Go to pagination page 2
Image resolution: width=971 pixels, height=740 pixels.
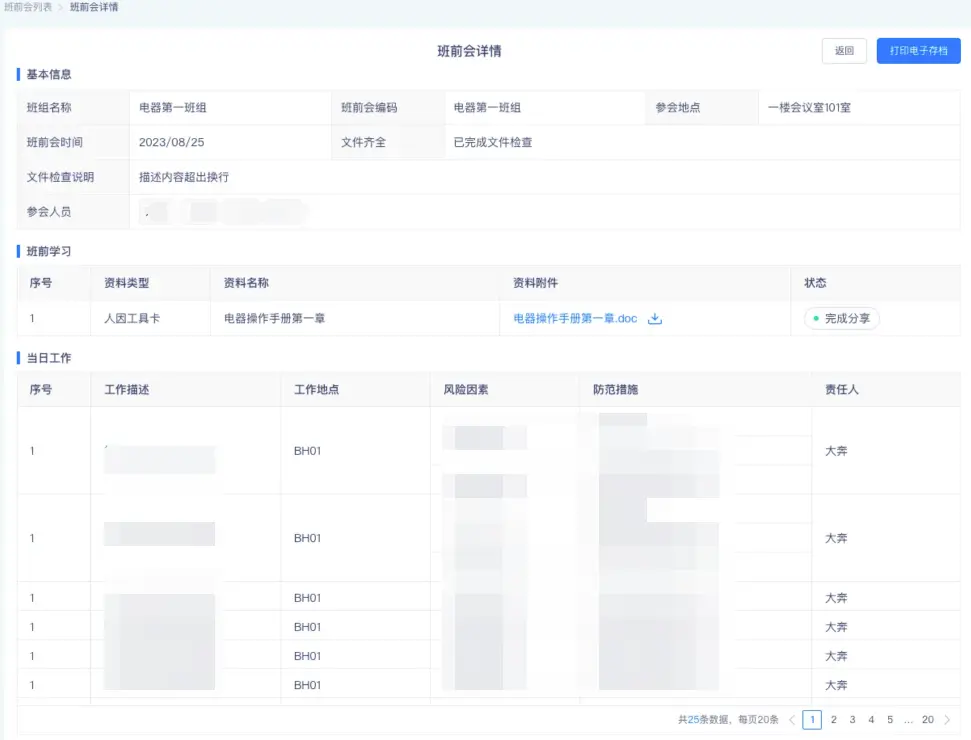click(834, 720)
